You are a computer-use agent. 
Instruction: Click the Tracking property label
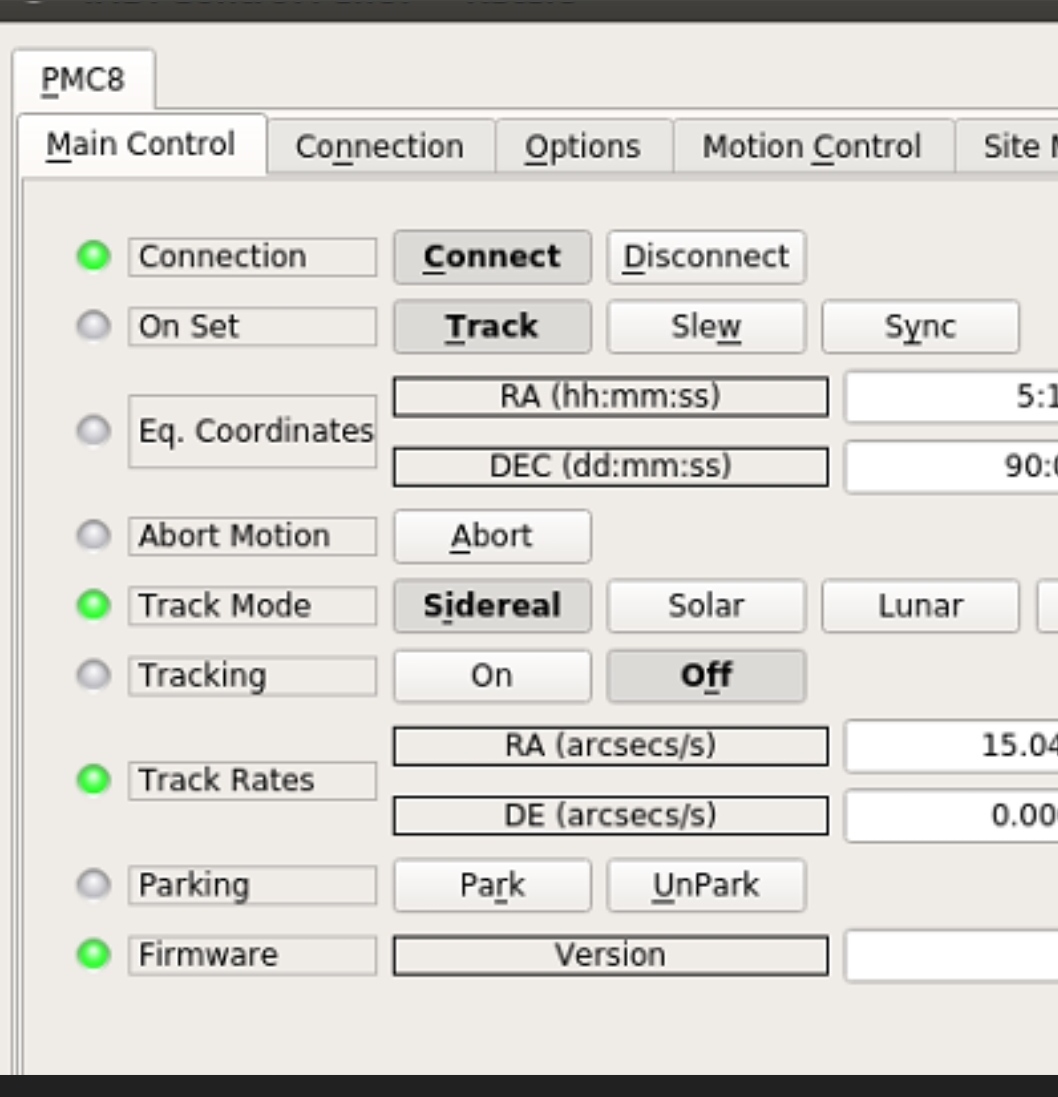click(253, 676)
